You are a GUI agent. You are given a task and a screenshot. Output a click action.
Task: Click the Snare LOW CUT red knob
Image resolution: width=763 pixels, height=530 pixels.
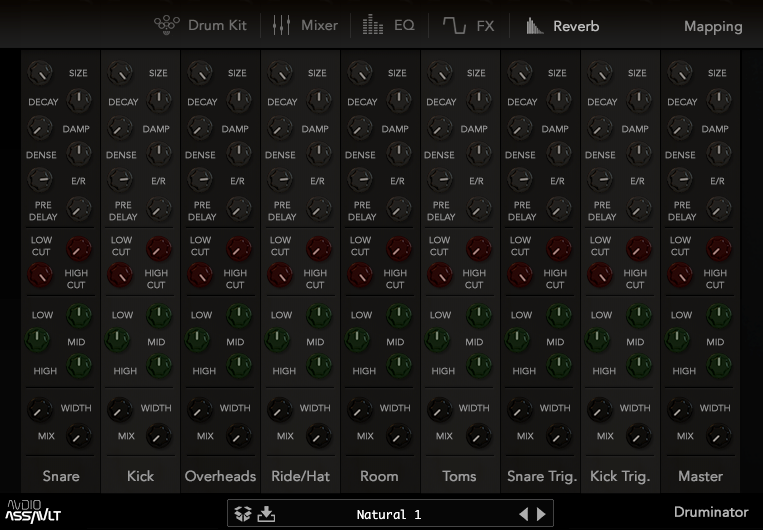coord(78,249)
